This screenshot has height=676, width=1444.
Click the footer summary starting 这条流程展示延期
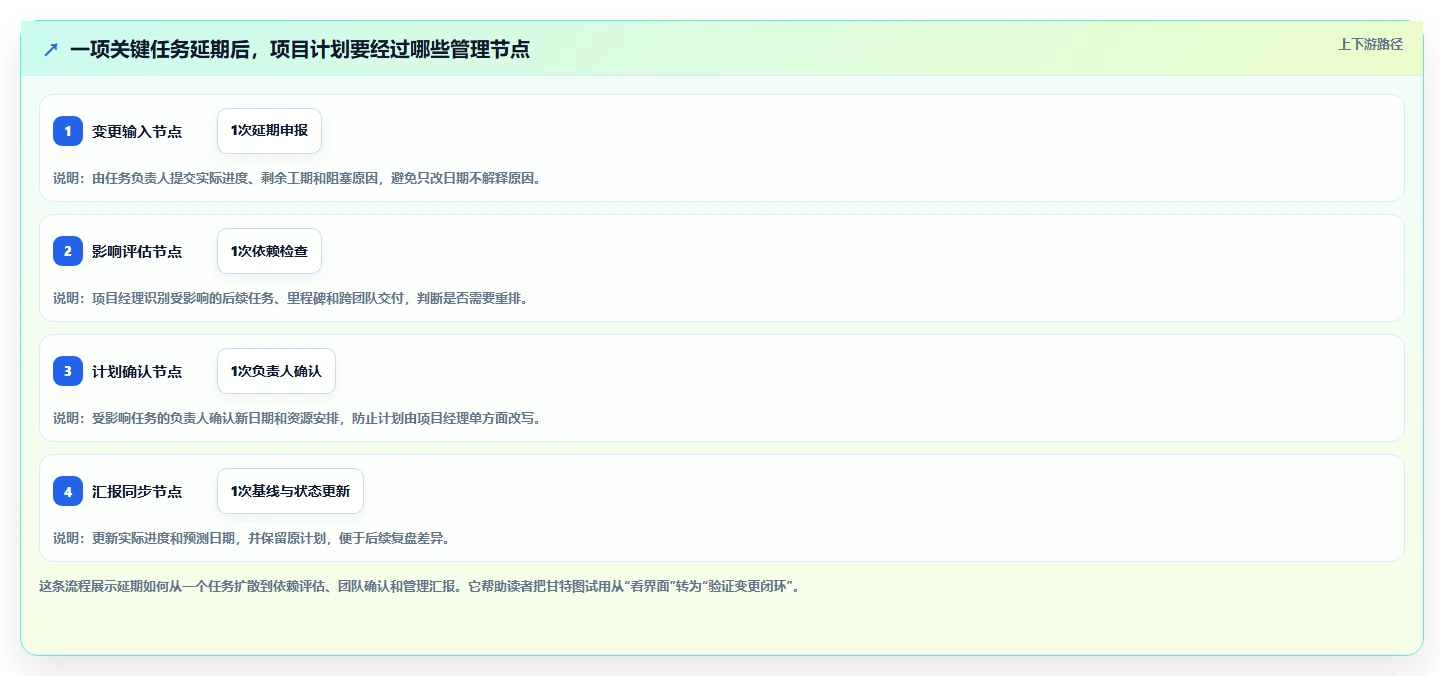coord(418,586)
